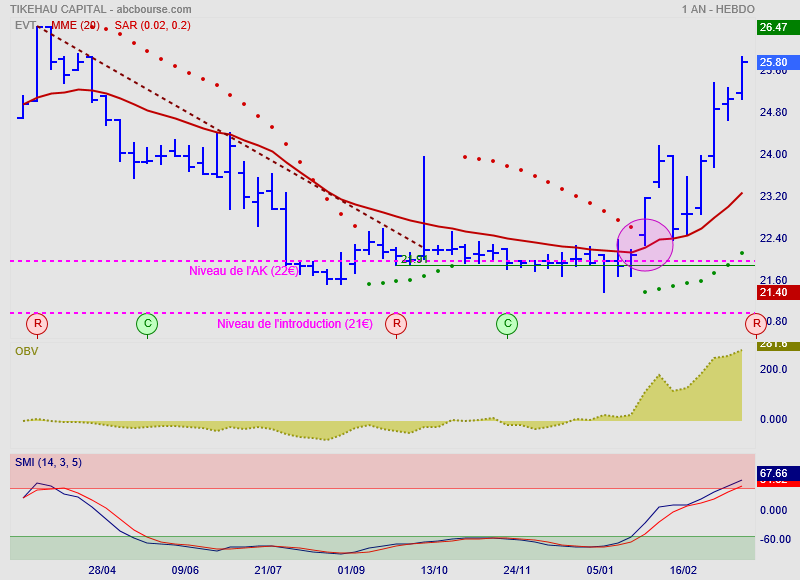Click the R event marker beside the price axis
Image resolution: width=800 pixels, height=580 pixels.
[x=756, y=323]
